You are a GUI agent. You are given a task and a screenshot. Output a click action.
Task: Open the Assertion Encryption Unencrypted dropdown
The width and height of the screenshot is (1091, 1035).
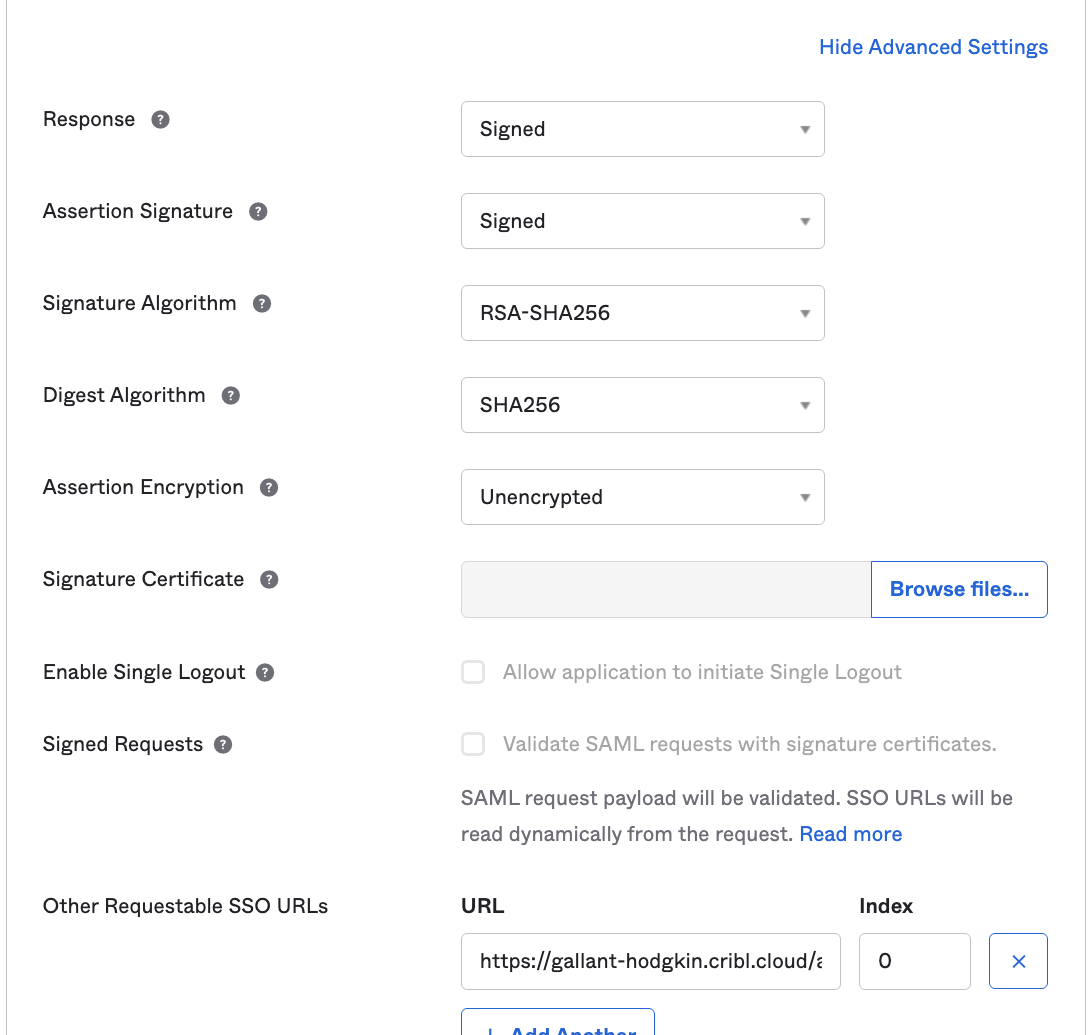(x=642, y=497)
